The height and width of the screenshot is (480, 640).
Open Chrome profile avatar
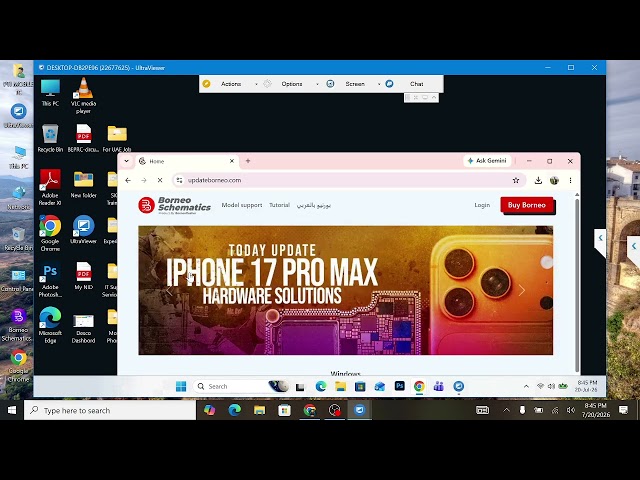[554, 180]
